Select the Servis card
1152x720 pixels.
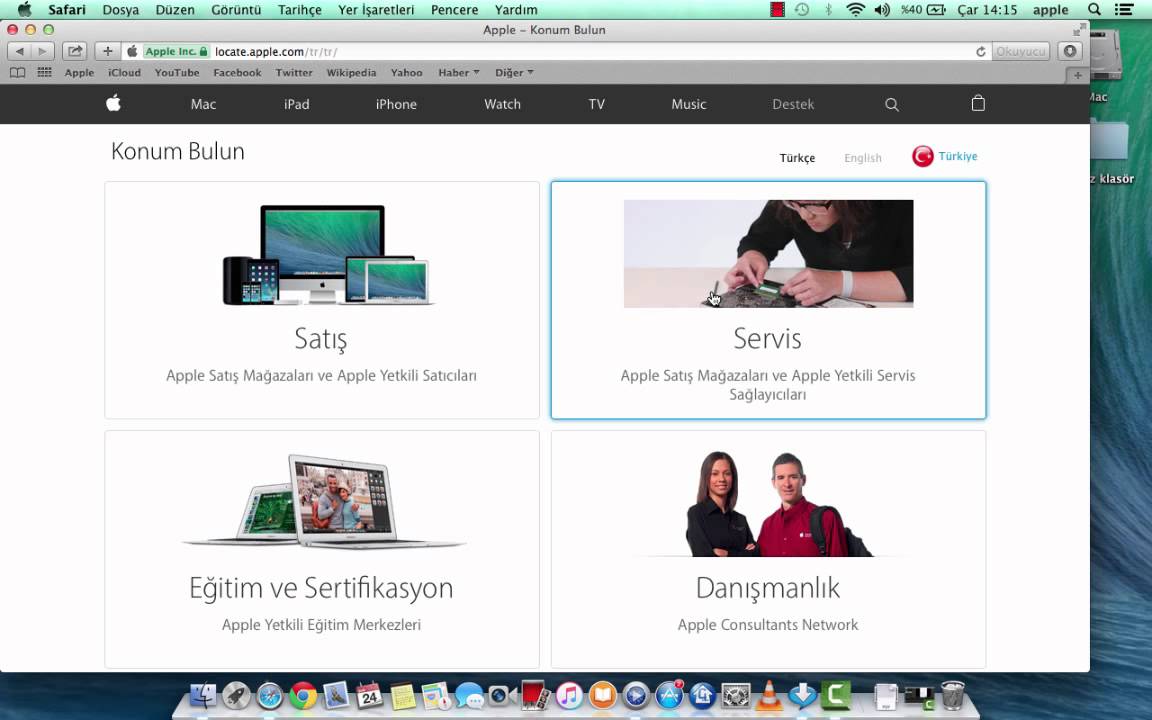[768, 300]
